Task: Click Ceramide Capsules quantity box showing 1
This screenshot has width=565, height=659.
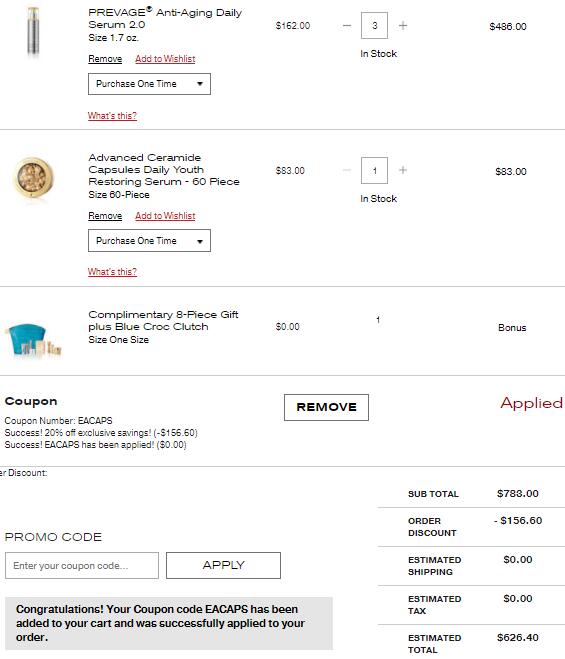Action: coord(374,170)
